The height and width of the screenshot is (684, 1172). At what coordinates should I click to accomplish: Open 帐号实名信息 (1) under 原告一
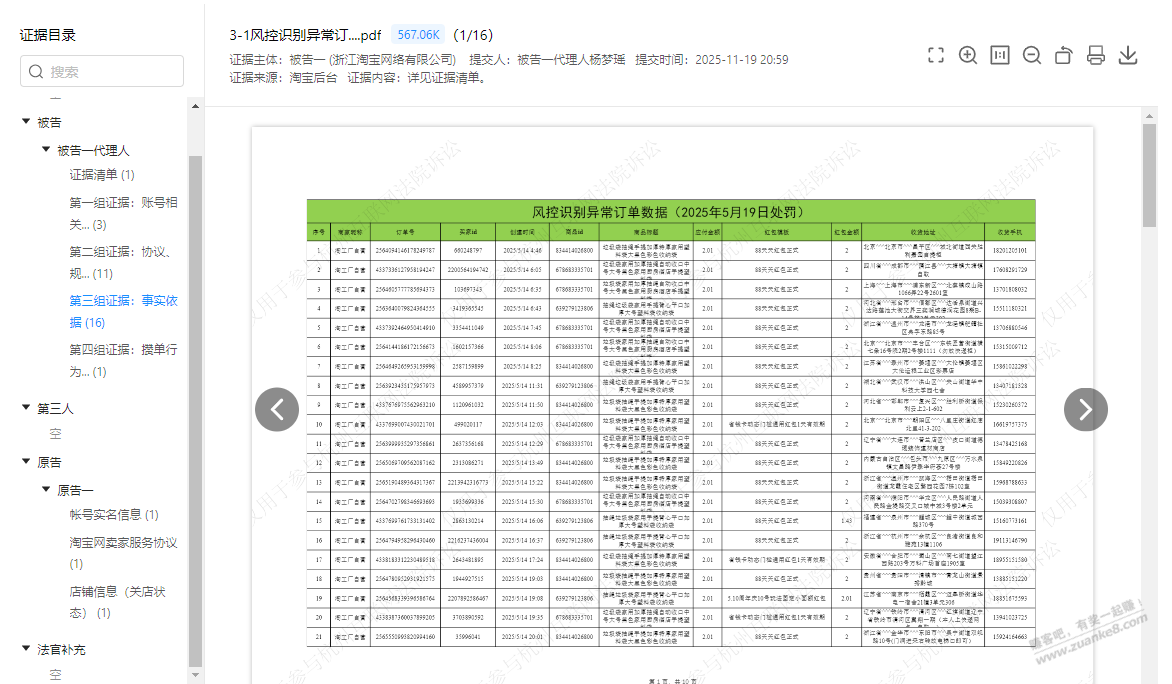(113, 515)
